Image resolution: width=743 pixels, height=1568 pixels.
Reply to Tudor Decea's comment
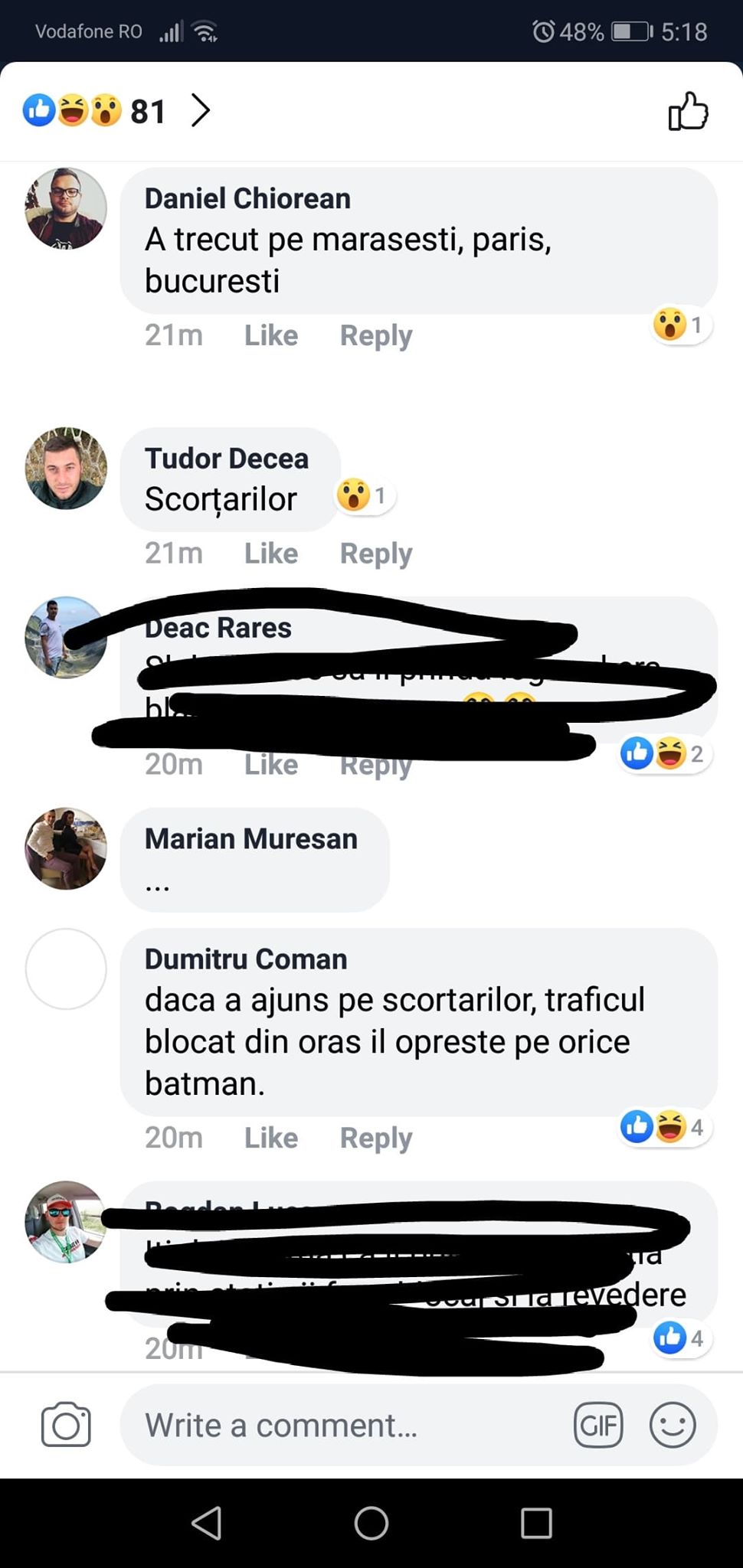tap(375, 553)
